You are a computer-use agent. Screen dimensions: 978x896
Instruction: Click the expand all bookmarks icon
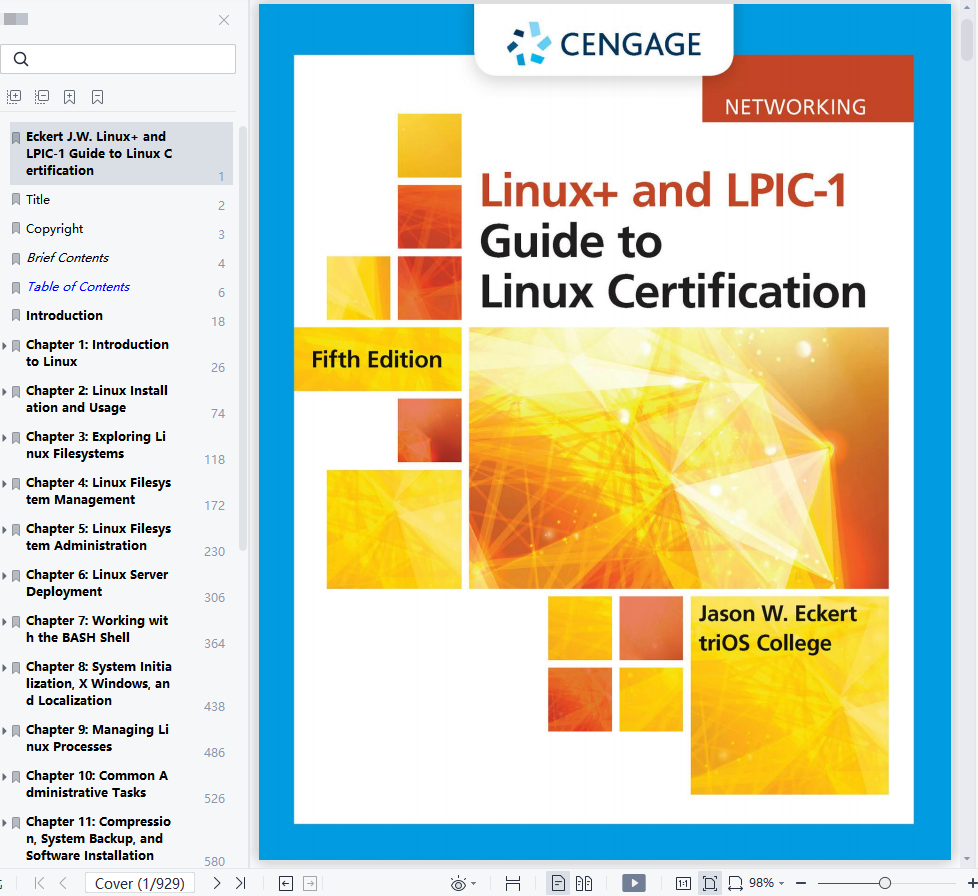coord(14,97)
